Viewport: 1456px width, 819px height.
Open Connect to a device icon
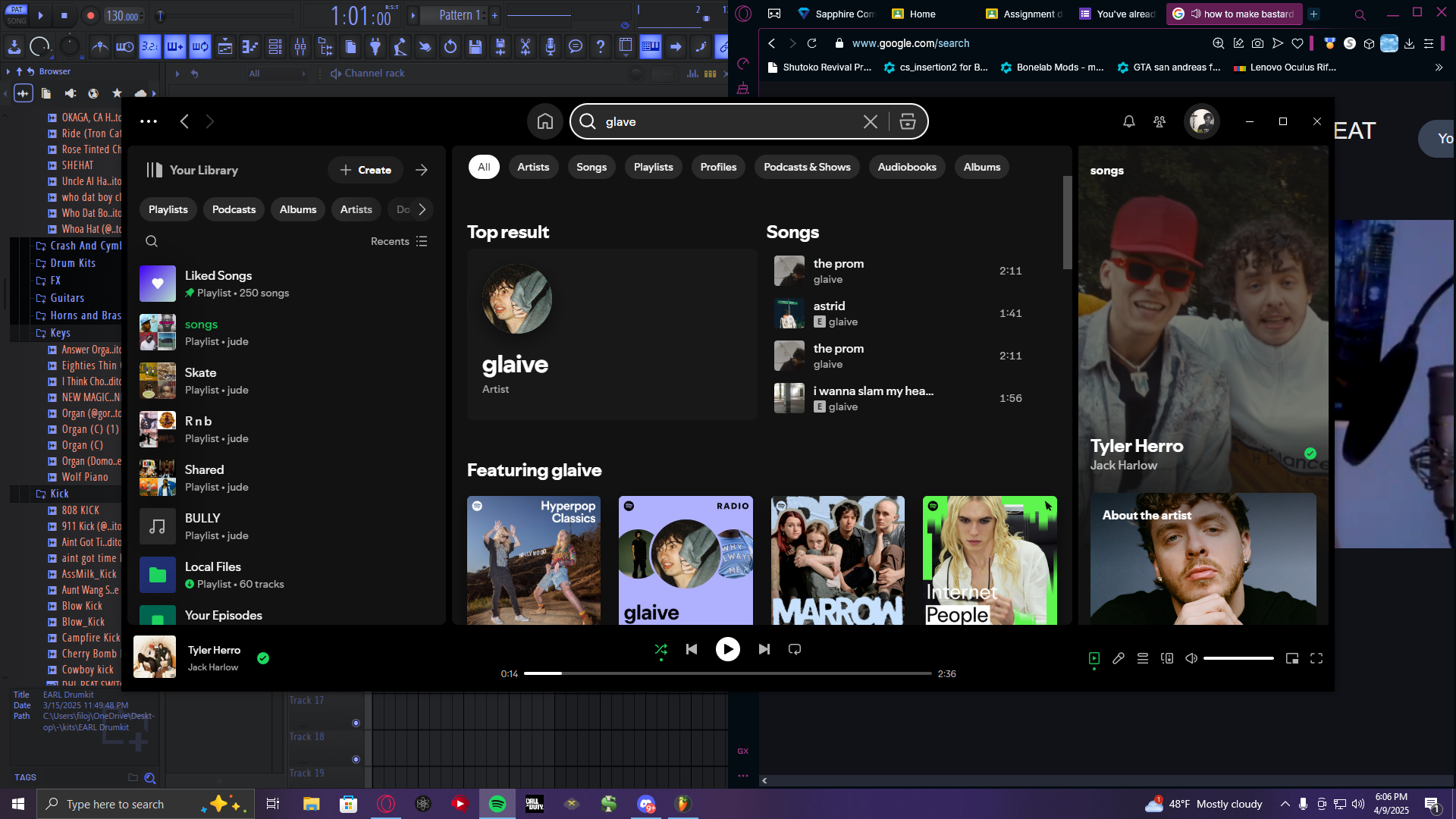coord(1166,658)
